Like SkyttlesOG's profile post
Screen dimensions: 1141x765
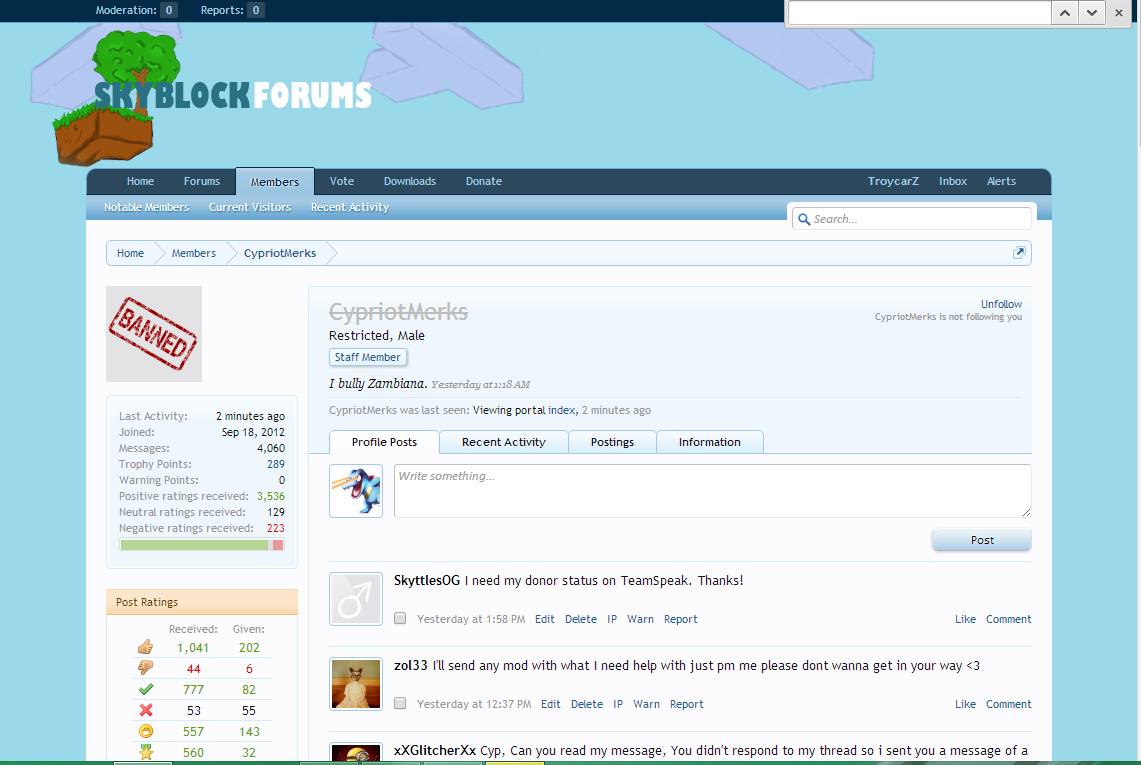965,619
